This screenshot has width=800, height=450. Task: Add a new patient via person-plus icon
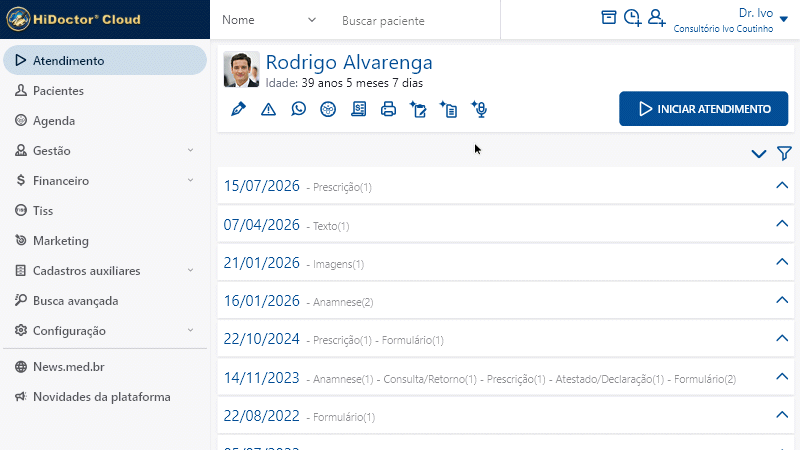[x=657, y=18]
